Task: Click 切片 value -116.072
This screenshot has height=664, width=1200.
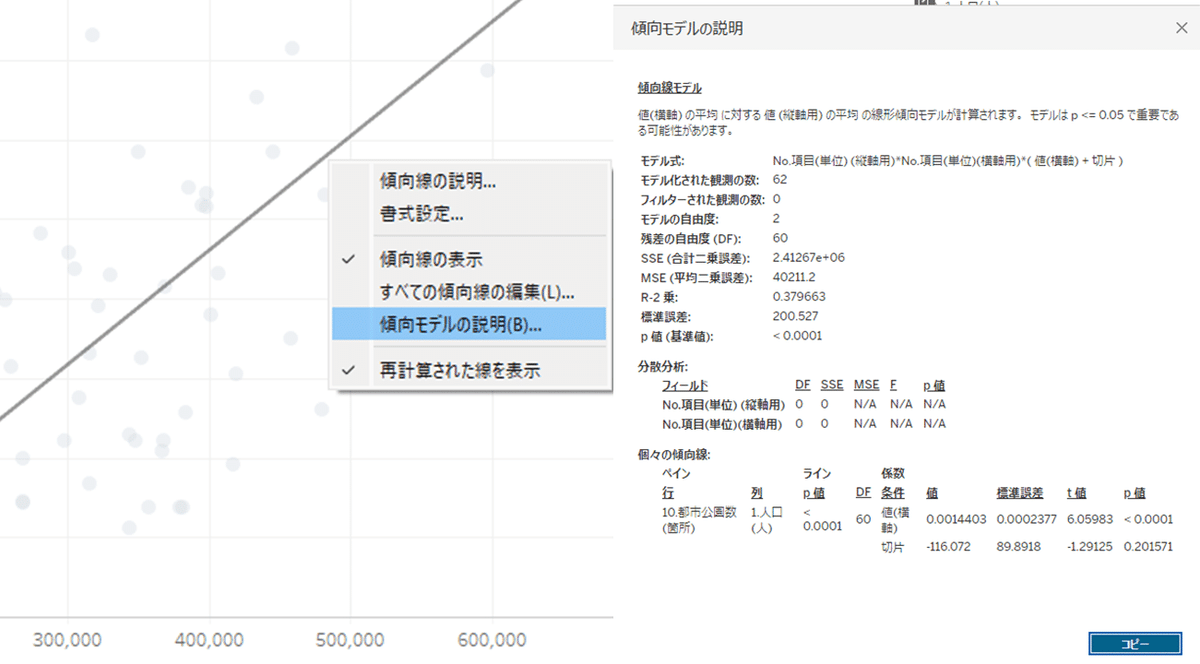Action: [x=948, y=548]
